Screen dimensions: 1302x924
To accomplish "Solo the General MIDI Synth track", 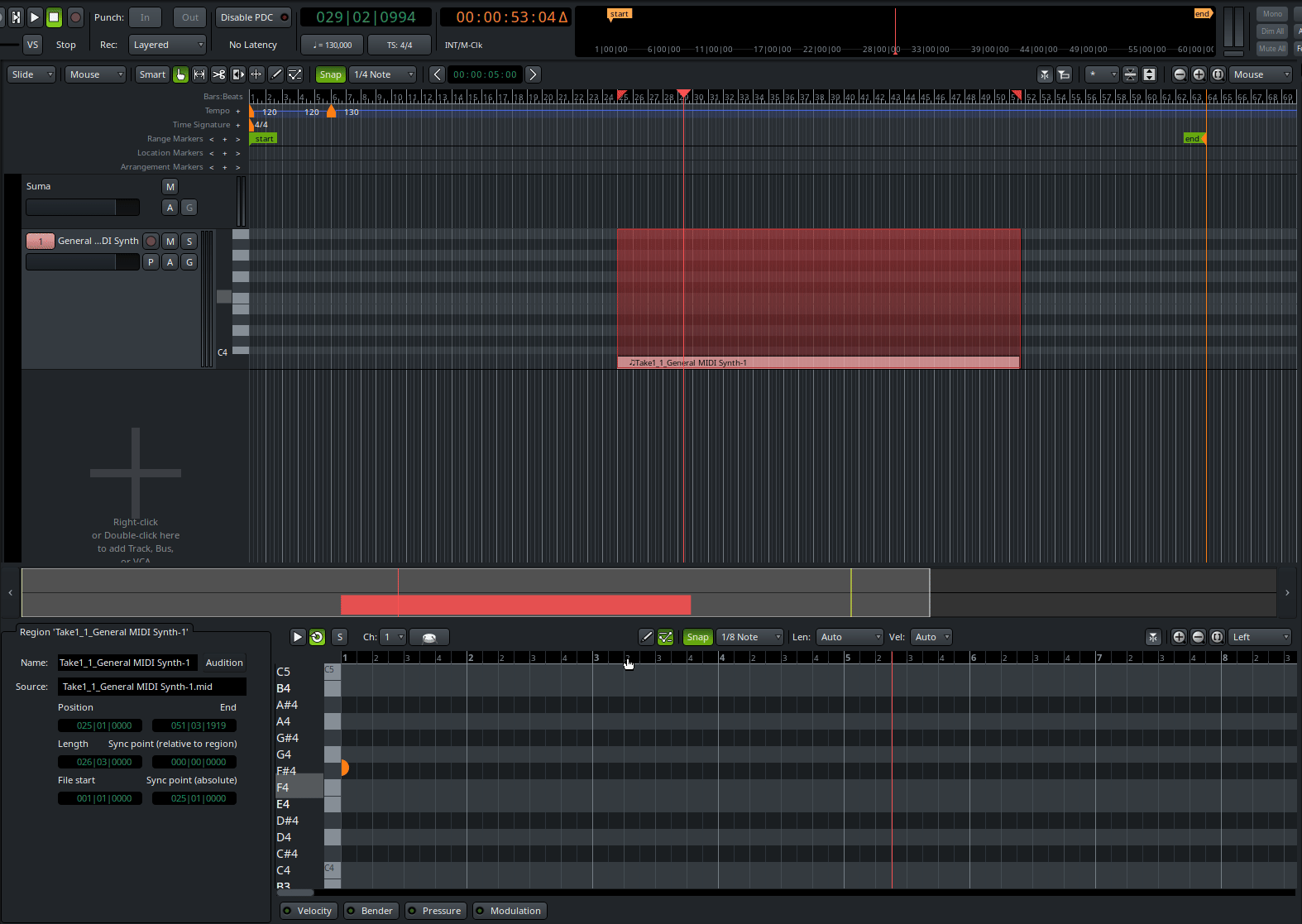I will (189, 242).
